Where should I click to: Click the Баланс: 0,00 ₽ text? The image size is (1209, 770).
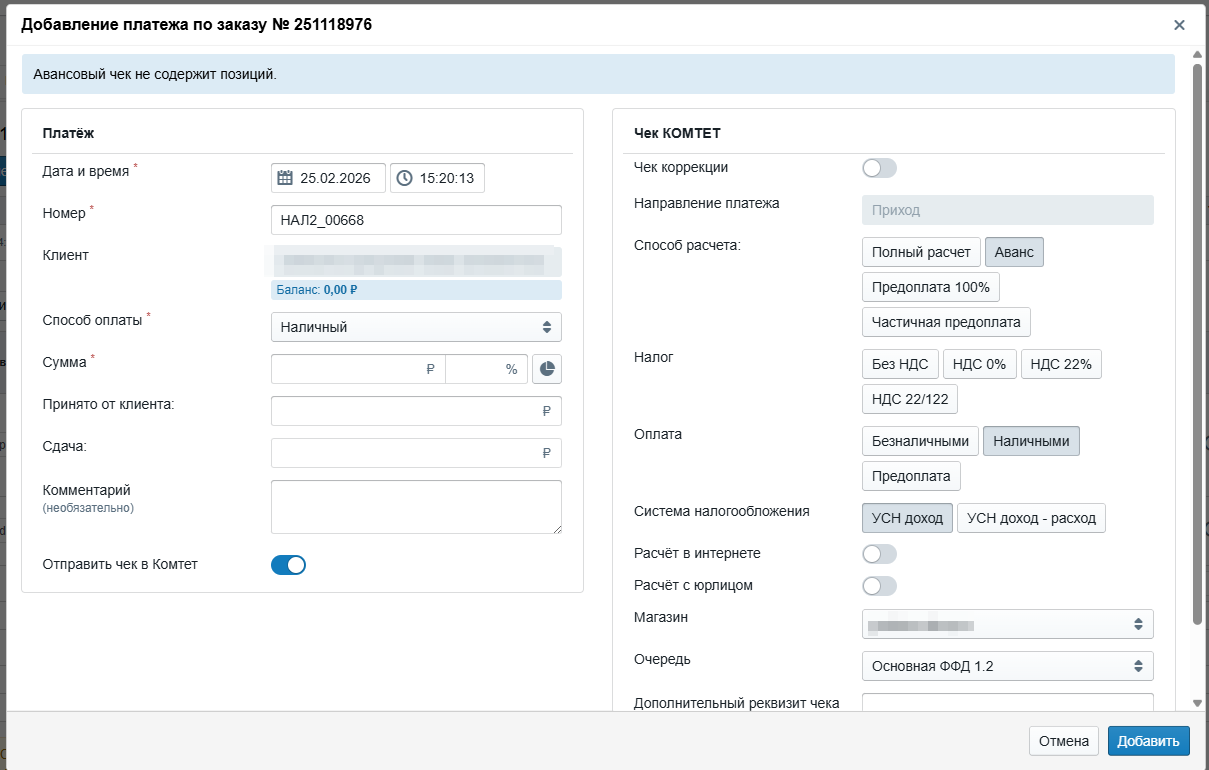pos(315,290)
